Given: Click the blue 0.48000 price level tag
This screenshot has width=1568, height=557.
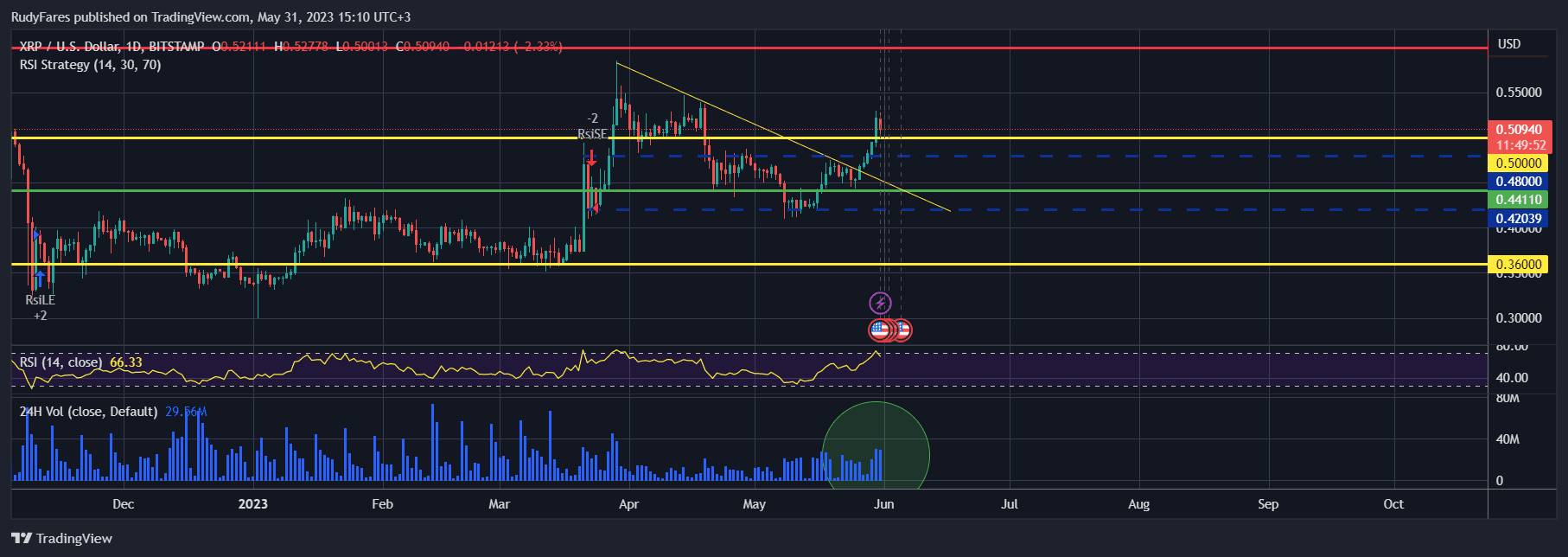Looking at the screenshot, I should click(x=1518, y=182).
